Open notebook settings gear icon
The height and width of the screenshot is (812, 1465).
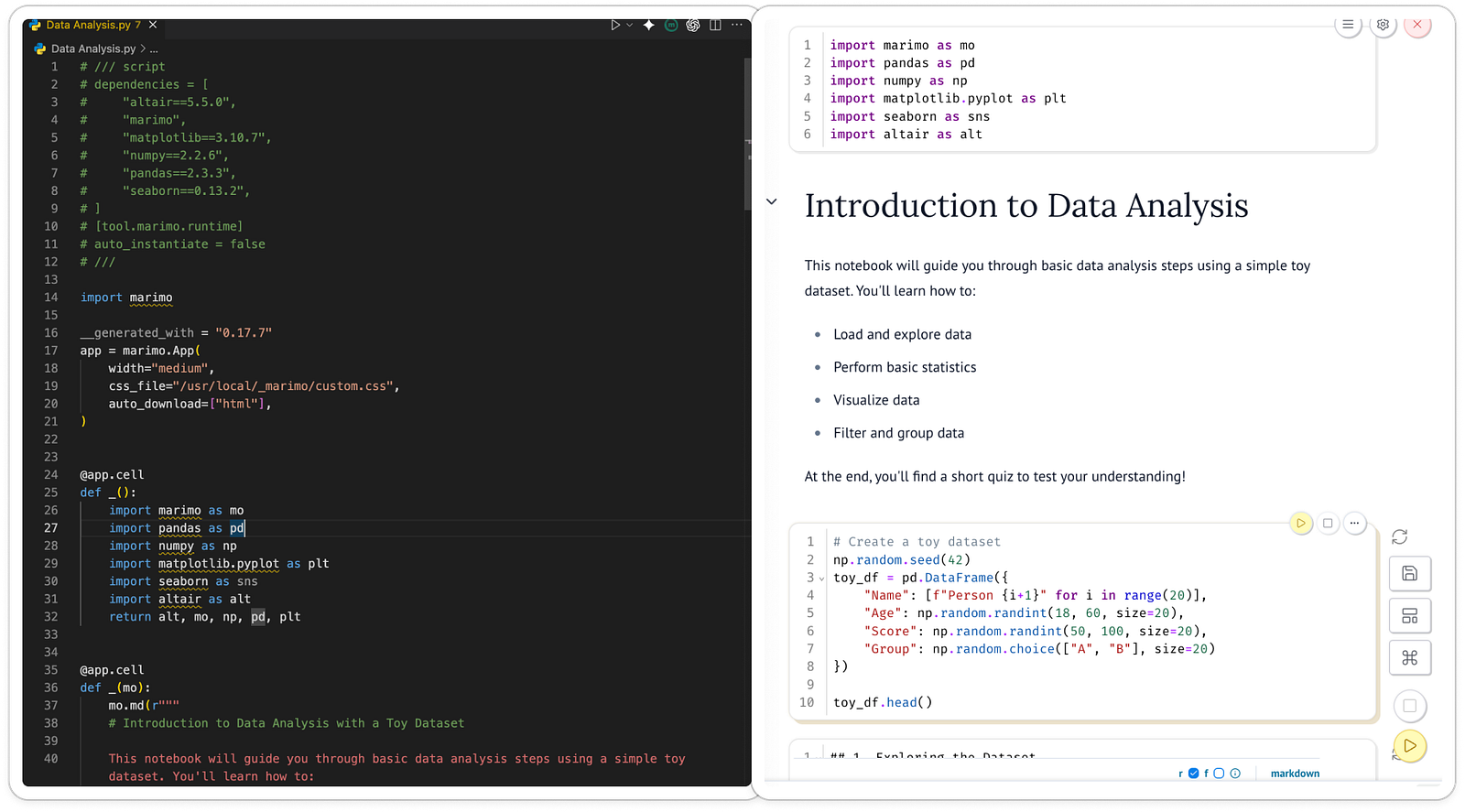tap(1383, 25)
